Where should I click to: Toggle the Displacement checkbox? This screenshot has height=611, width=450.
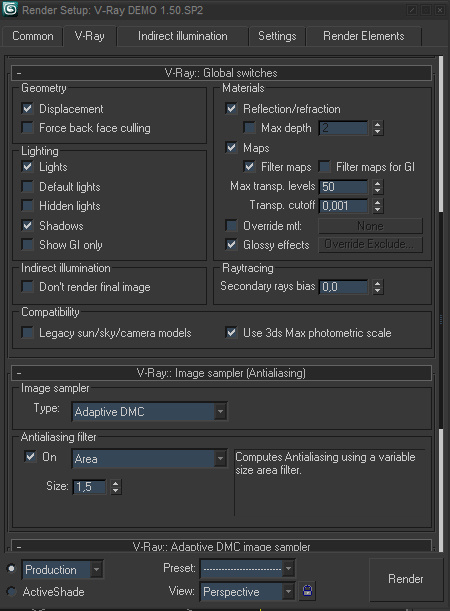[27, 109]
